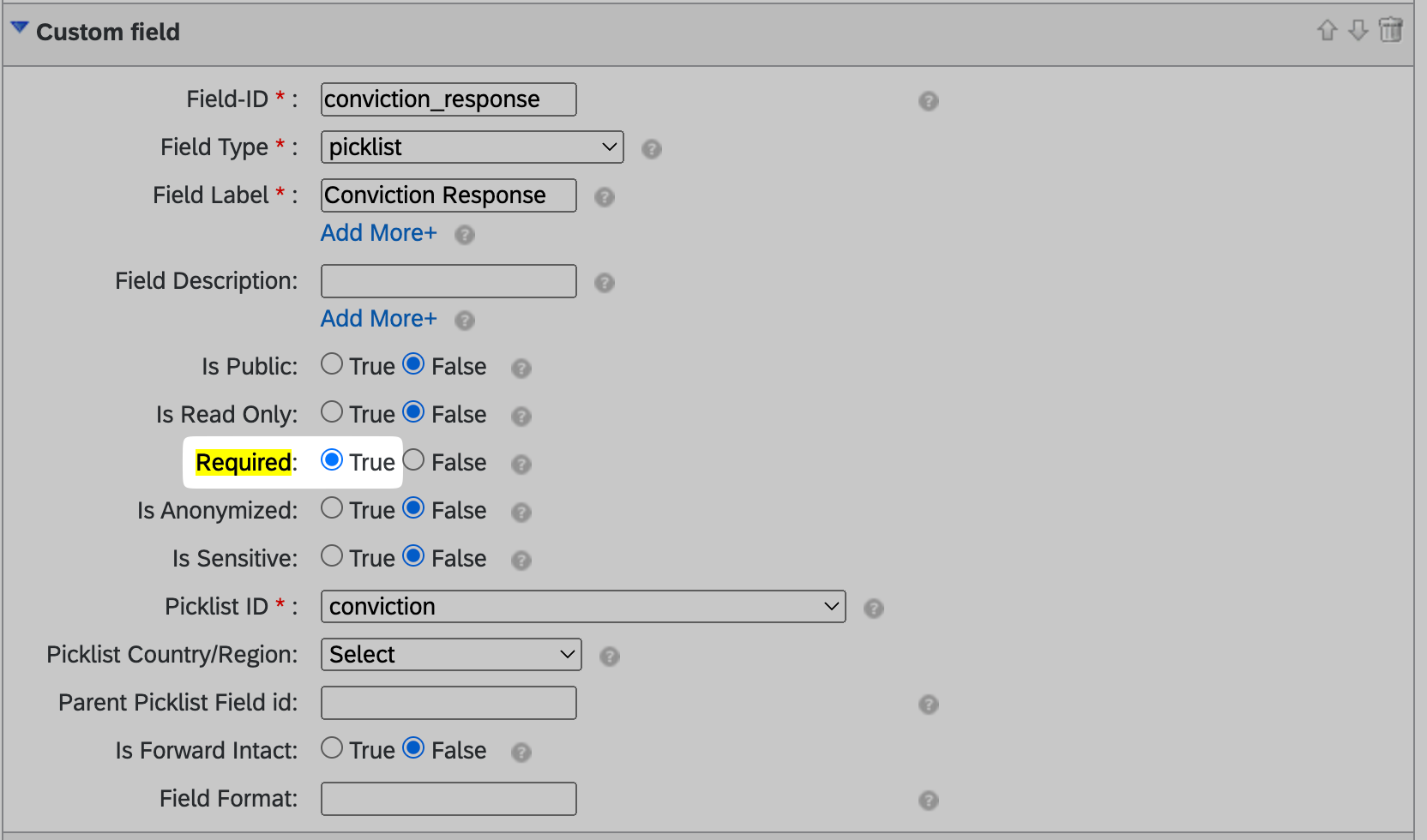
Task: Set Required to False
Action: click(x=413, y=460)
